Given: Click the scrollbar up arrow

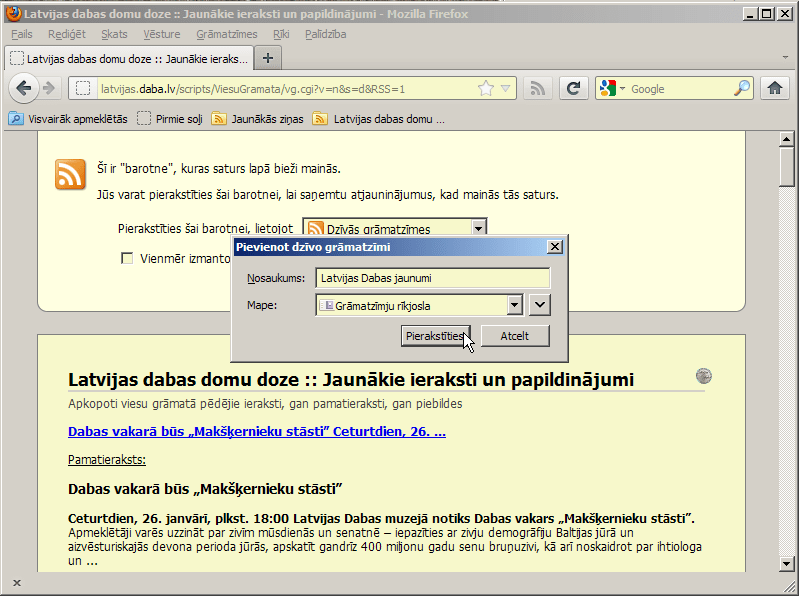Looking at the screenshot, I should coord(786,139).
